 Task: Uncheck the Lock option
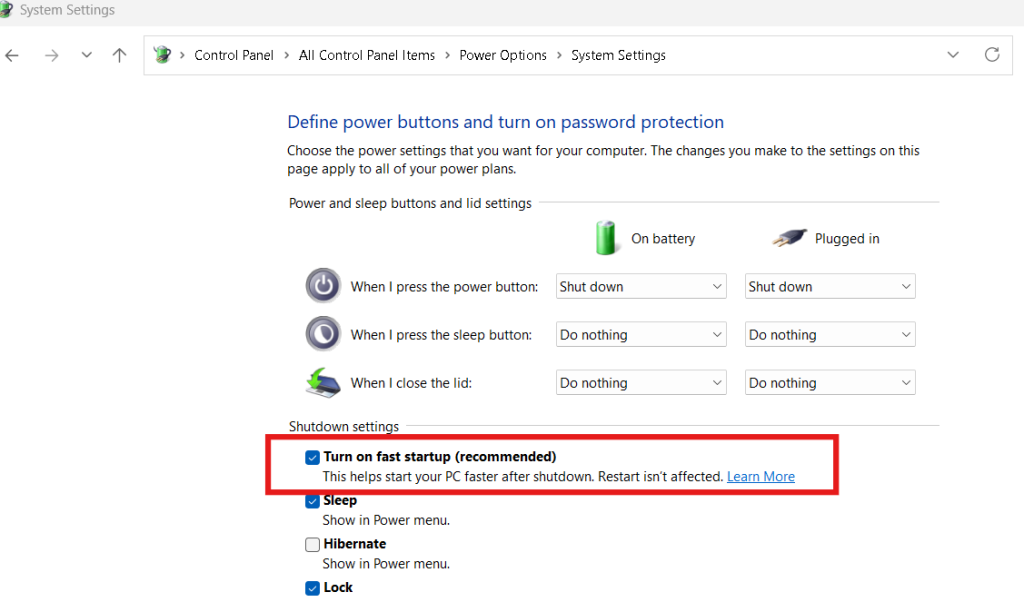(x=312, y=587)
